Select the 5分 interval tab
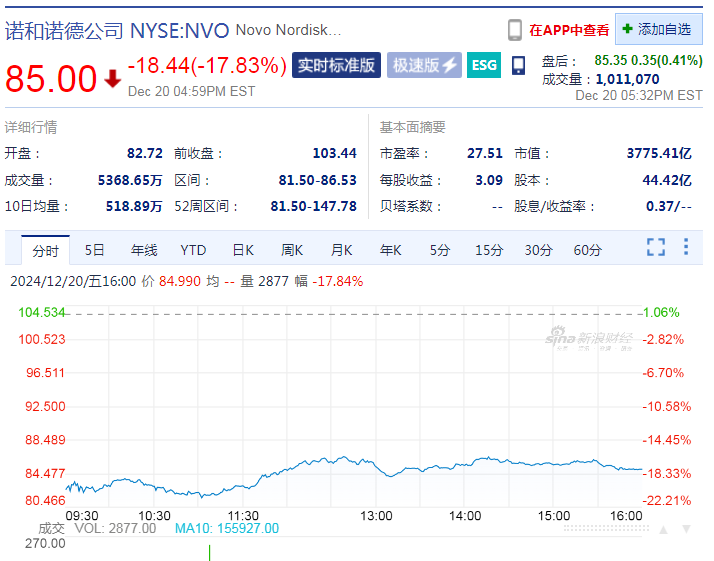714x561 pixels. click(x=440, y=250)
